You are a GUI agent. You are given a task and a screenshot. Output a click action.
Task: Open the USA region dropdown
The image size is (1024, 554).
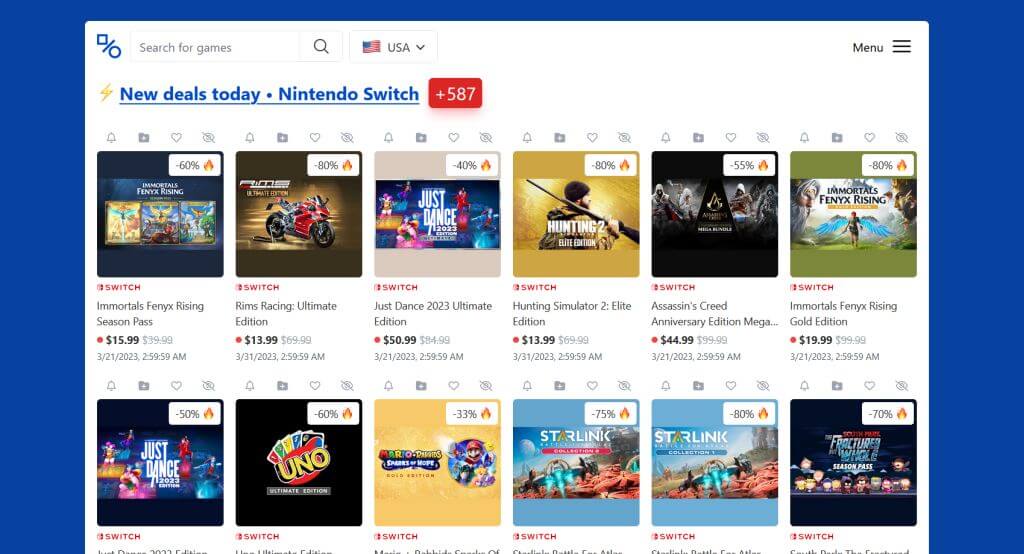pos(393,47)
